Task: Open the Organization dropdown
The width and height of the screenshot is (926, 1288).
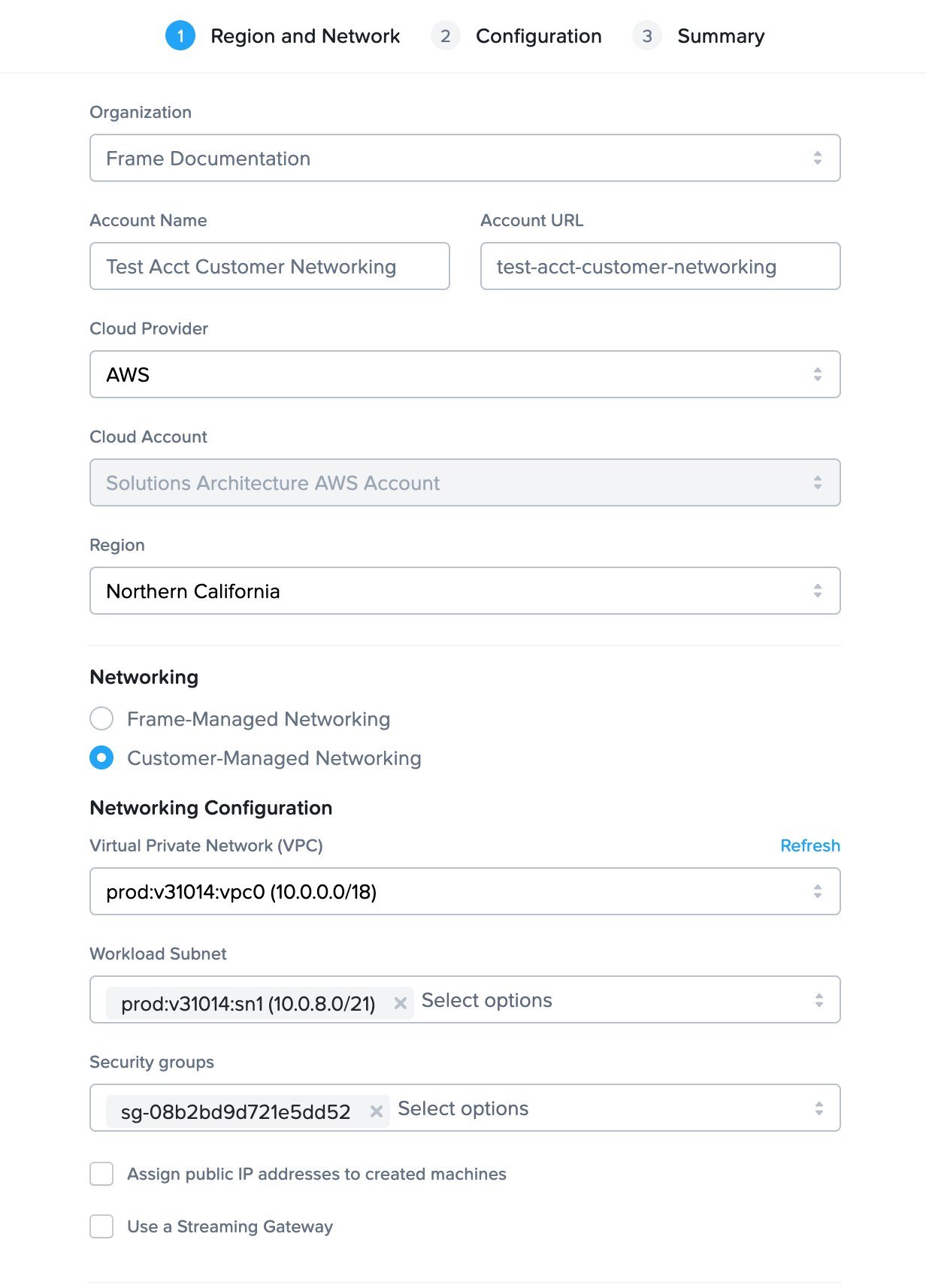Action: click(x=465, y=158)
